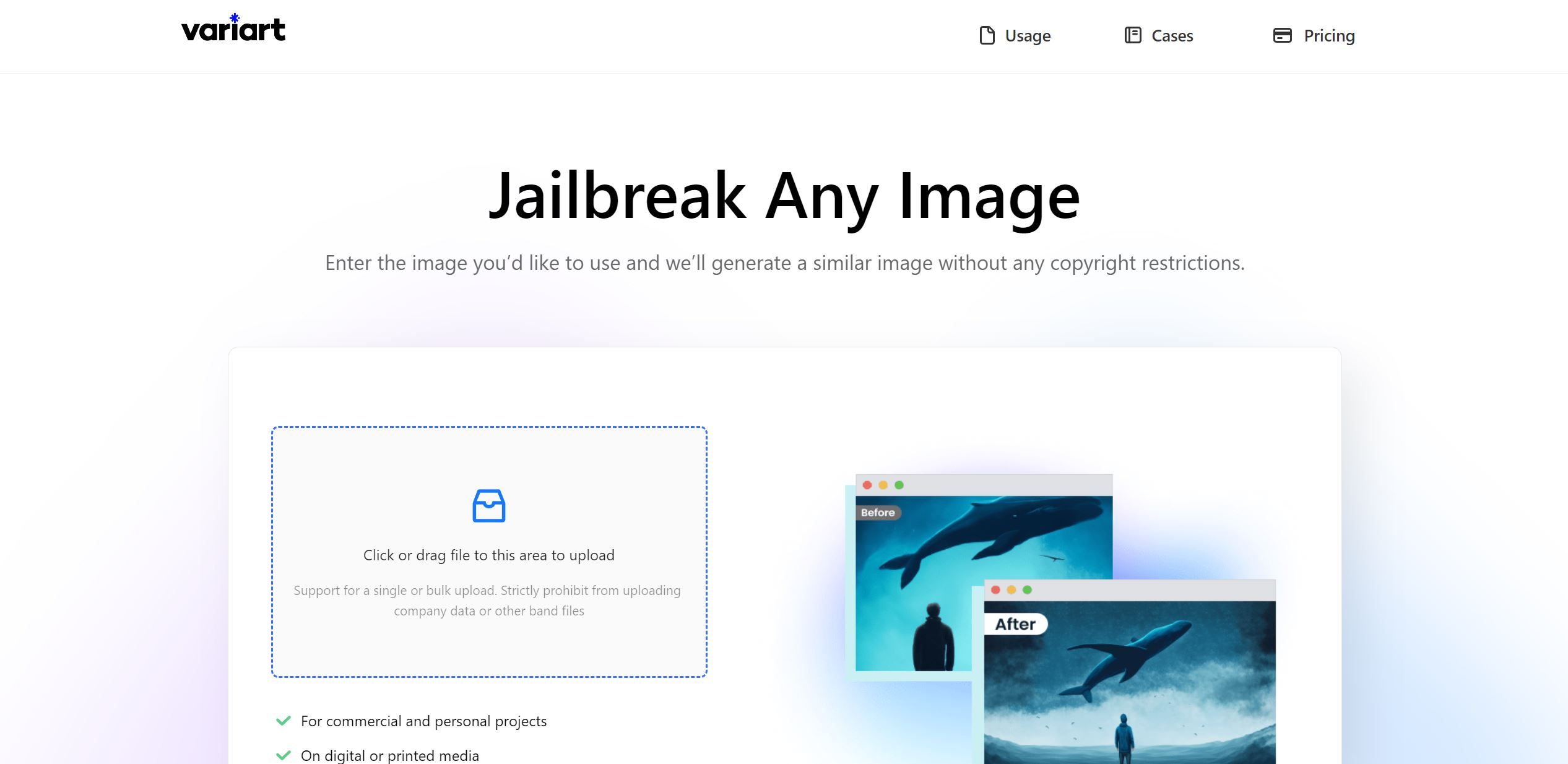Screen dimensions: 1568x764
Task: Click the dashed upload drop area
Action: 488,644
